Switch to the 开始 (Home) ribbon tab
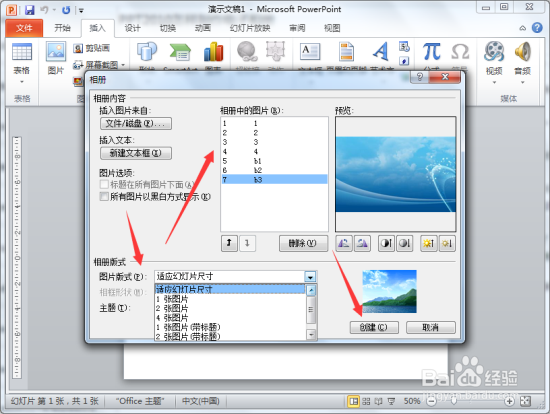 tap(62, 28)
